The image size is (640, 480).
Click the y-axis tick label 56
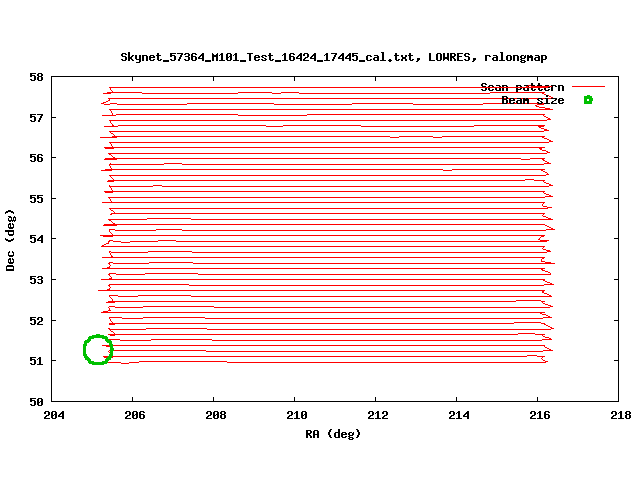[x=36, y=158]
